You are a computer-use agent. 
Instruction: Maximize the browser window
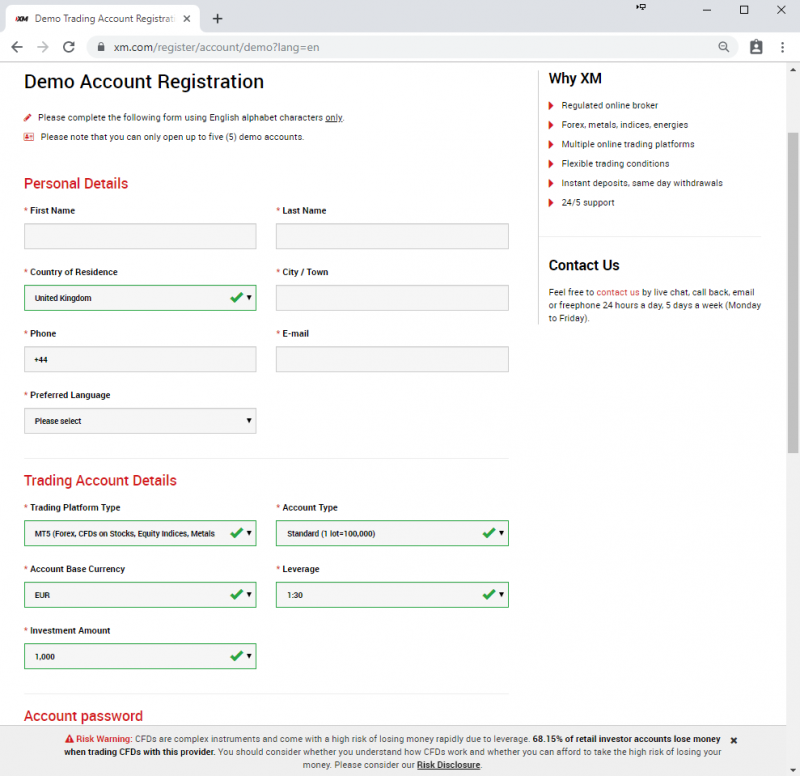tap(744, 10)
